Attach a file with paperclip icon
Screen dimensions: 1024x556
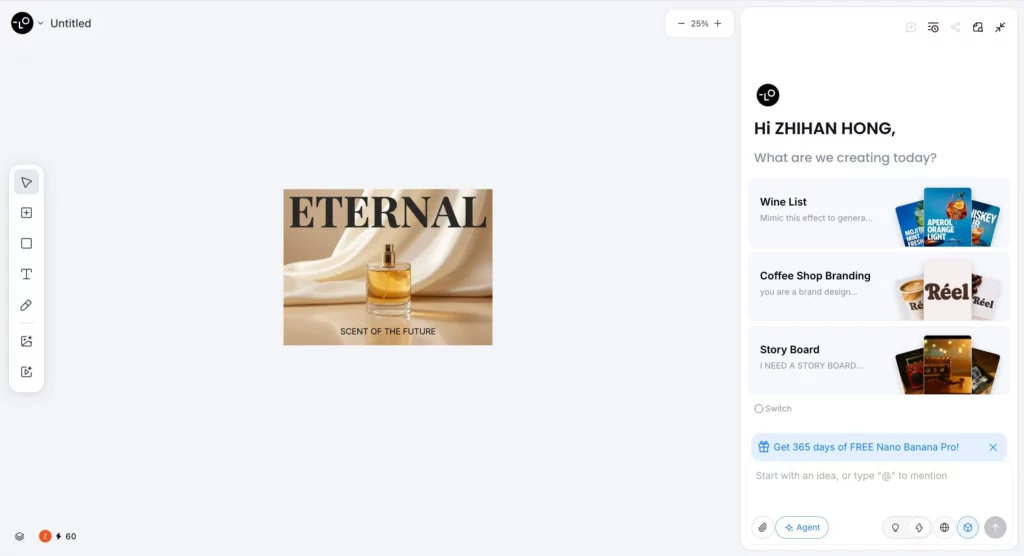762,527
